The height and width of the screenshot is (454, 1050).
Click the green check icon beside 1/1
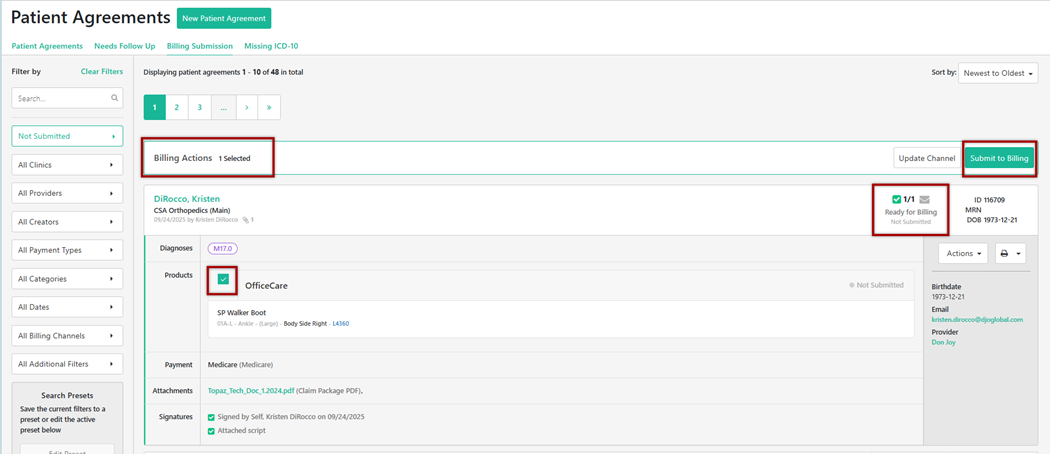(x=897, y=200)
